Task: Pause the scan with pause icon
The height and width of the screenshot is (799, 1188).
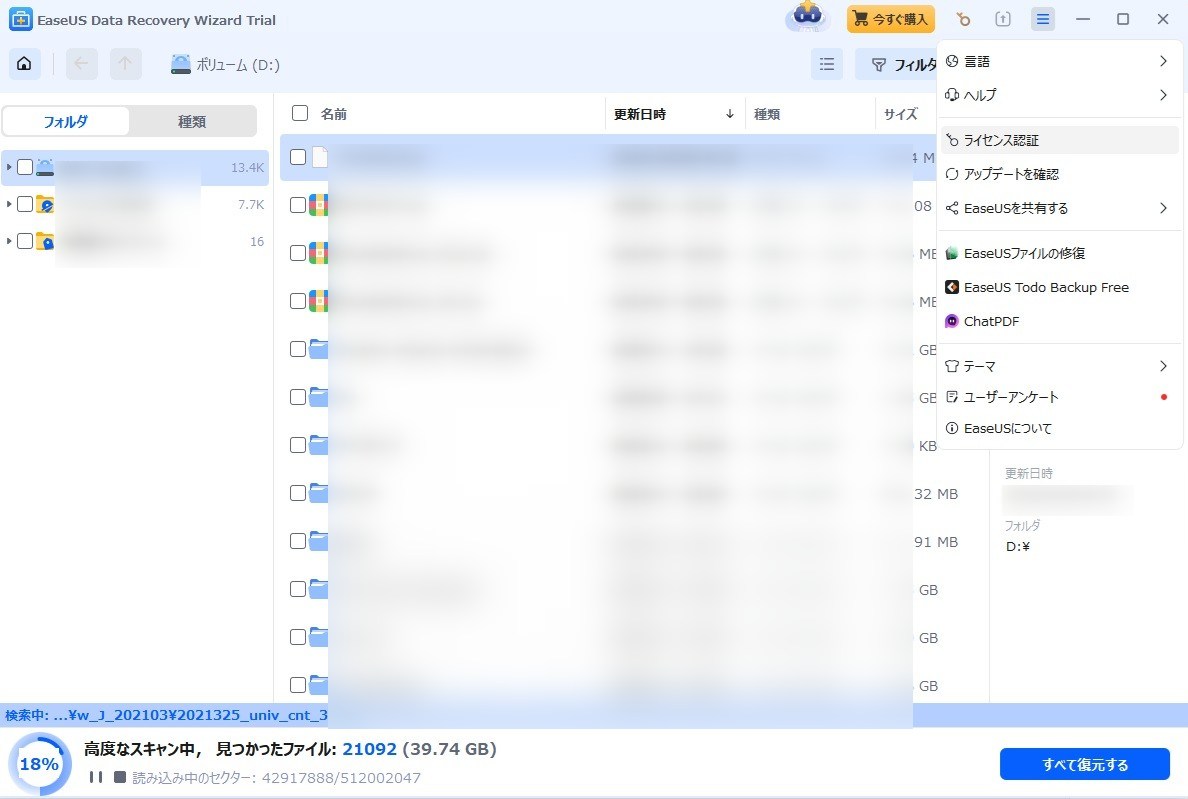Action: pos(96,777)
